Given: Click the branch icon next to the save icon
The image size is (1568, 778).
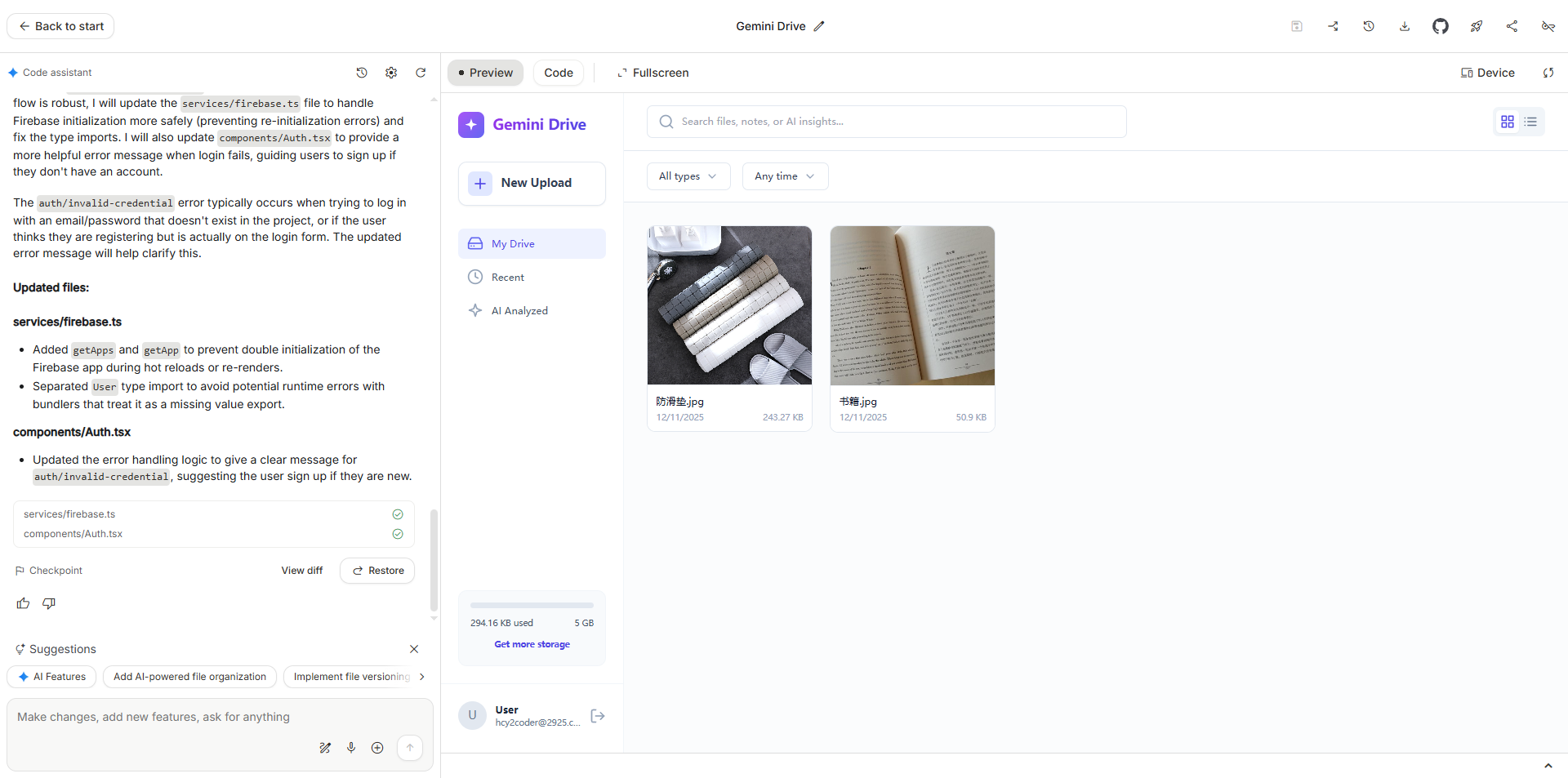Looking at the screenshot, I should 1333,26.
